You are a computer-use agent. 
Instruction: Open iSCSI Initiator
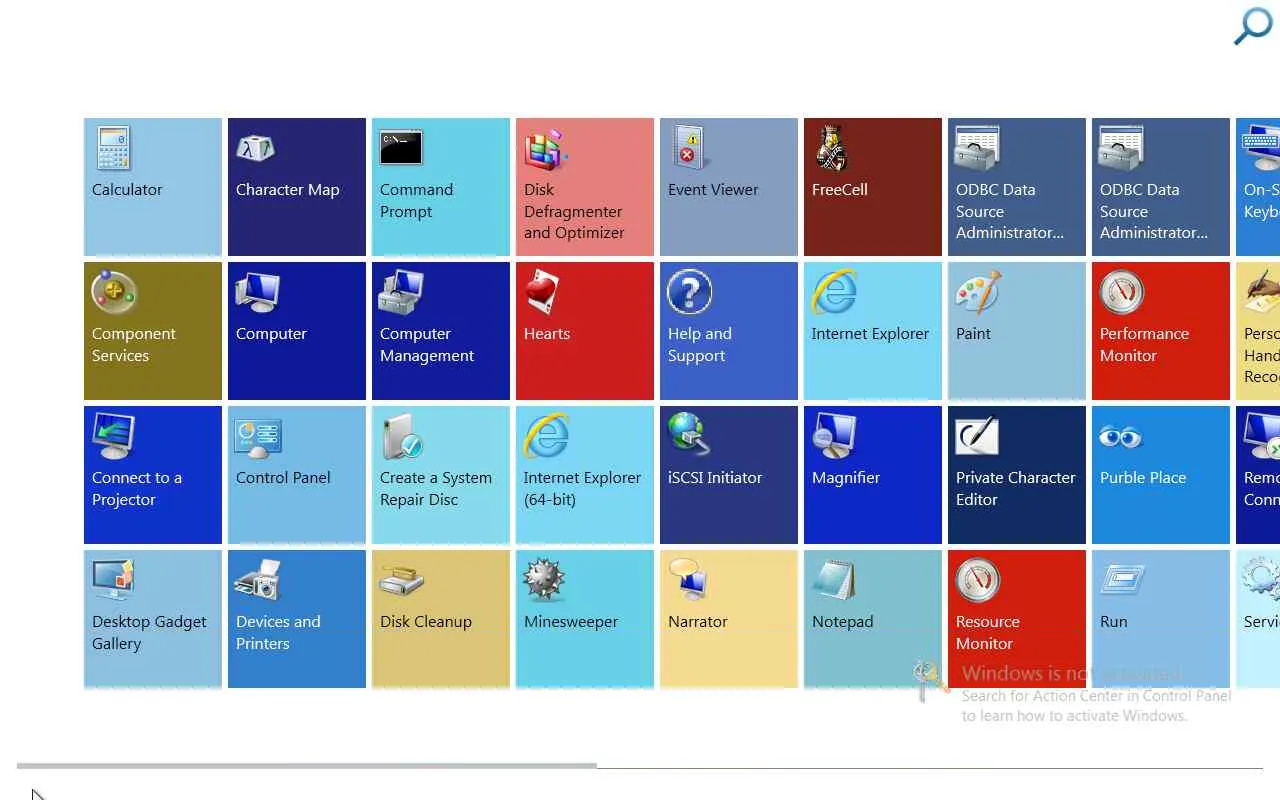click(729, 475)
